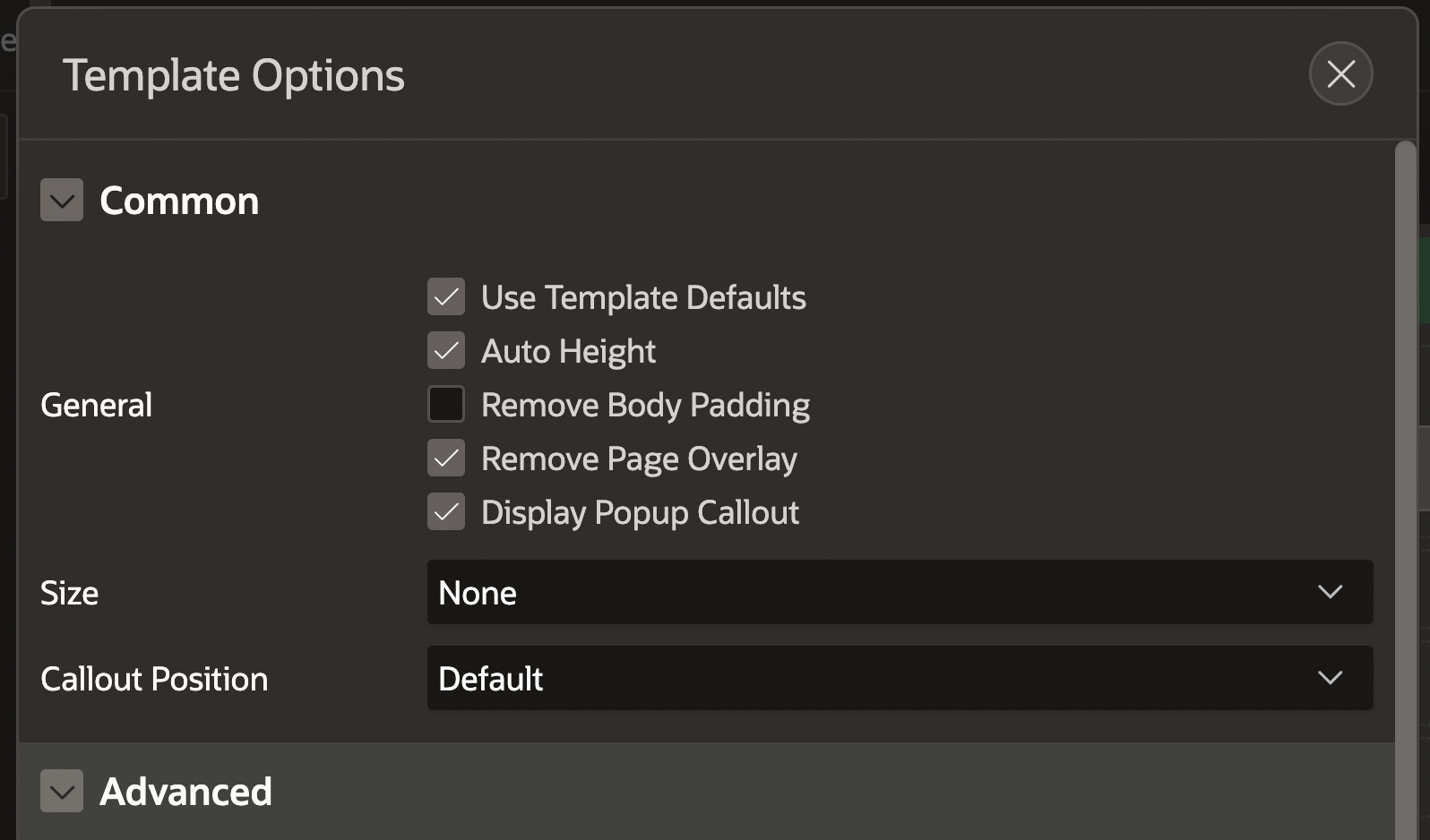This screenshot has width=1430, height=840.
Task: Open the Size dropdown showing None
Action: pos(899,592)
